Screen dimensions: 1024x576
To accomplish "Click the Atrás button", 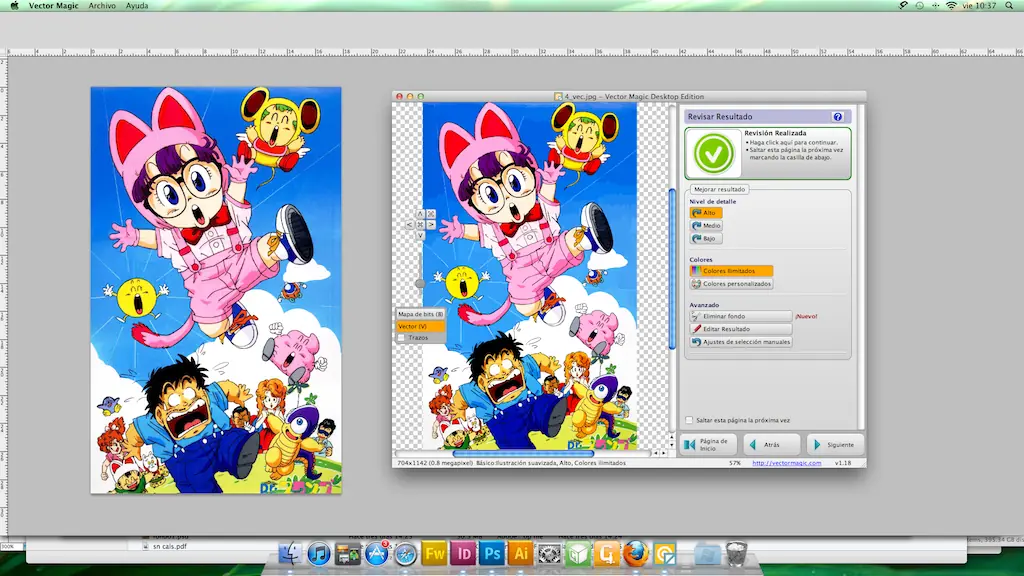I will (x=771, y=445).
